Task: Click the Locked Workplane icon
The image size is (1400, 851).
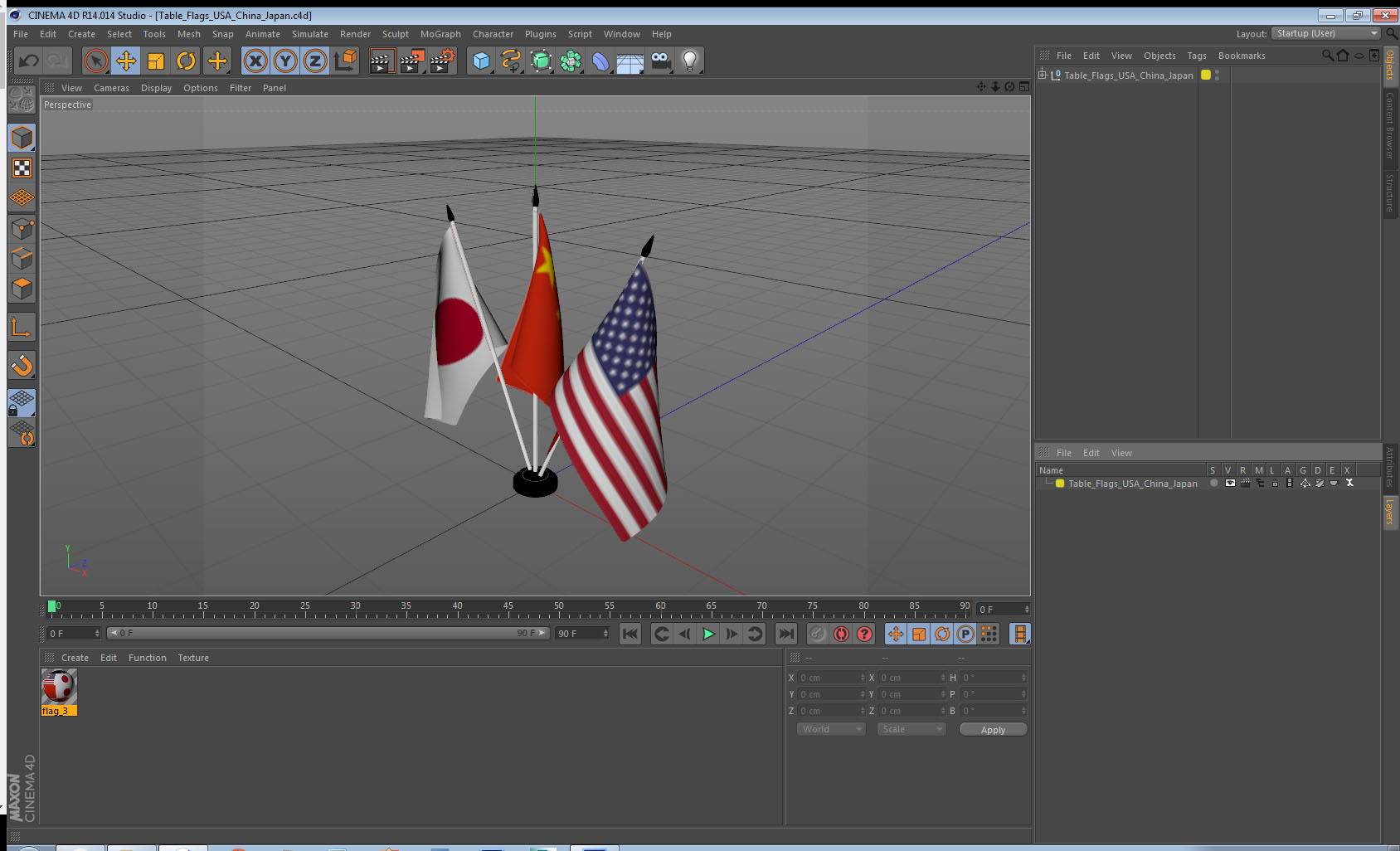Action: (22, 403)
